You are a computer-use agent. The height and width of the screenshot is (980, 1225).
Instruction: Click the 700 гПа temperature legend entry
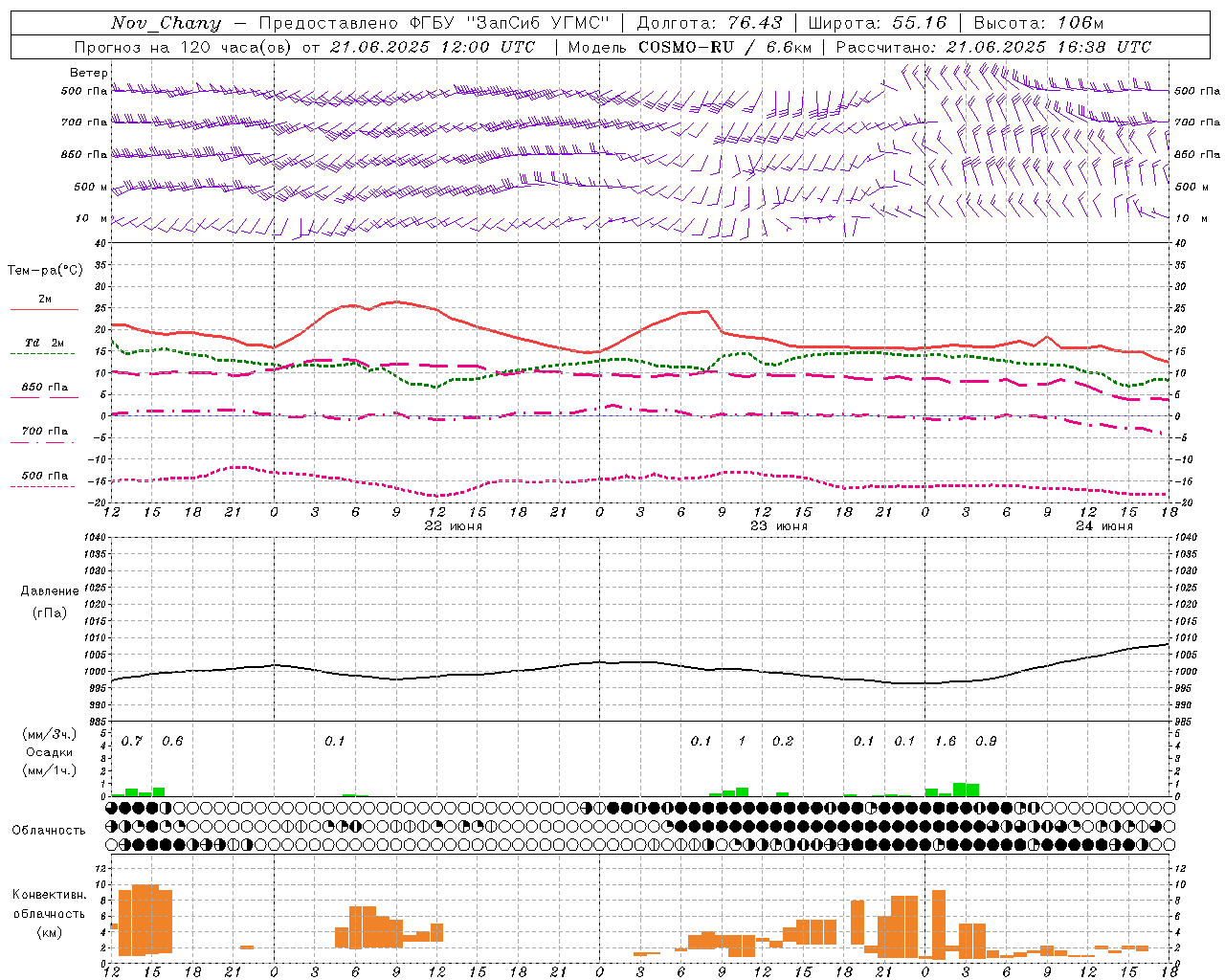(45, 432)
